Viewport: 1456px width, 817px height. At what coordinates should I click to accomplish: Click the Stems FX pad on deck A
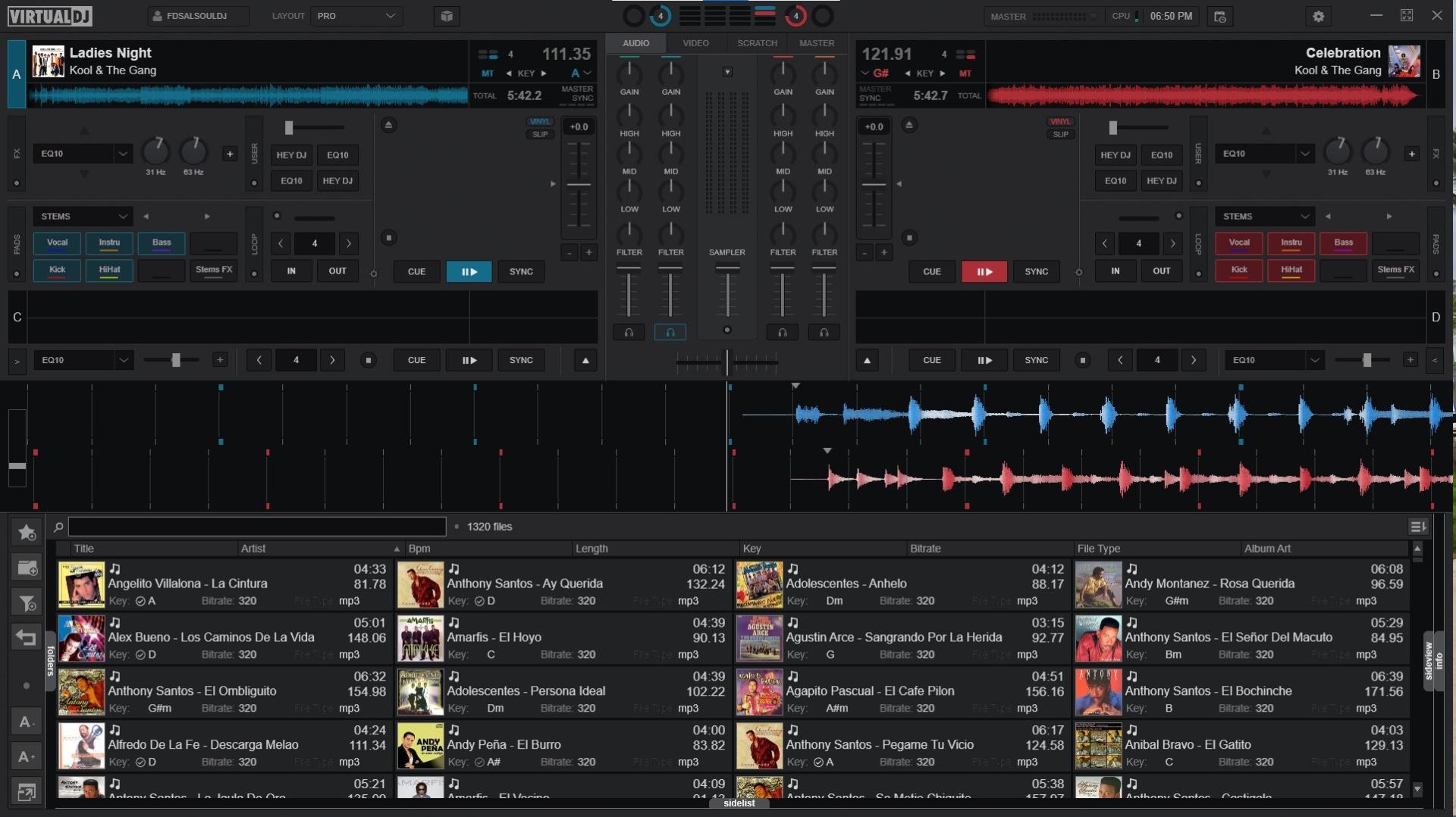click(x=214, y=270)
